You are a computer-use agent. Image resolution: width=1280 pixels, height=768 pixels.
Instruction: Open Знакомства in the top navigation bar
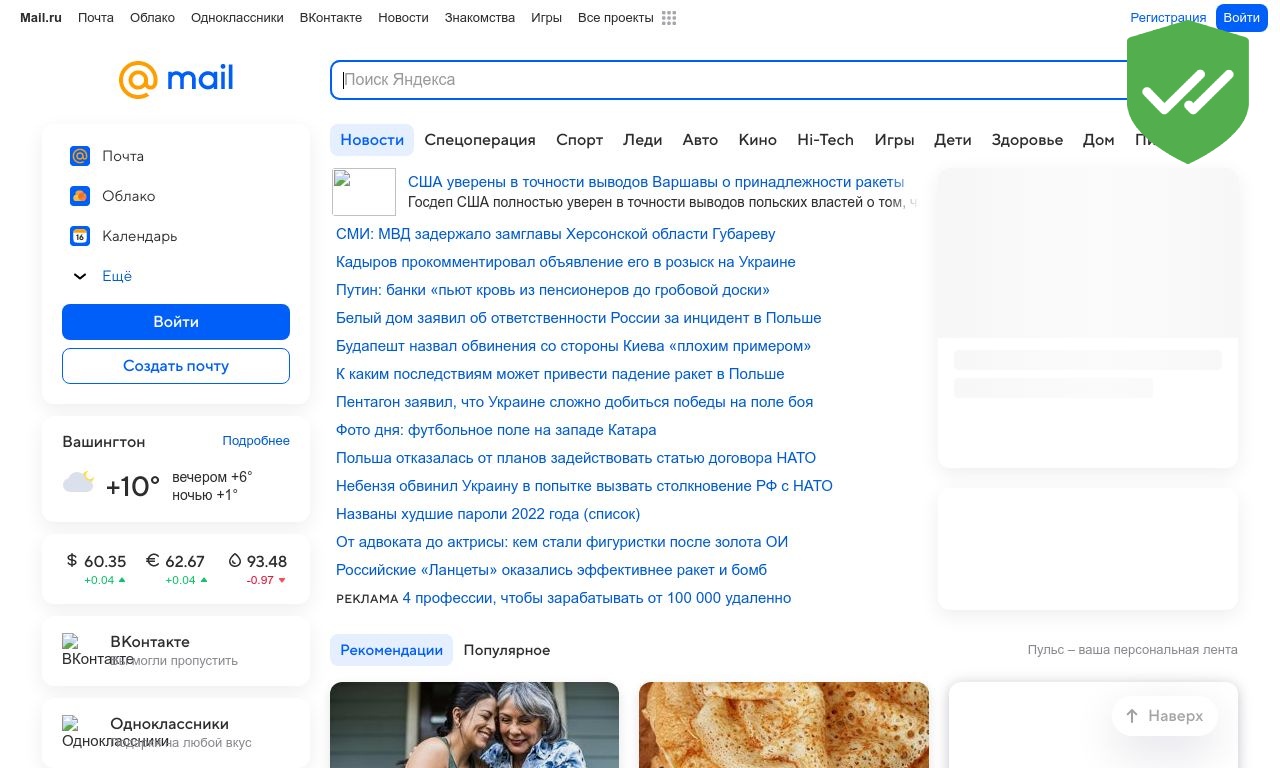tap(480, 18)
